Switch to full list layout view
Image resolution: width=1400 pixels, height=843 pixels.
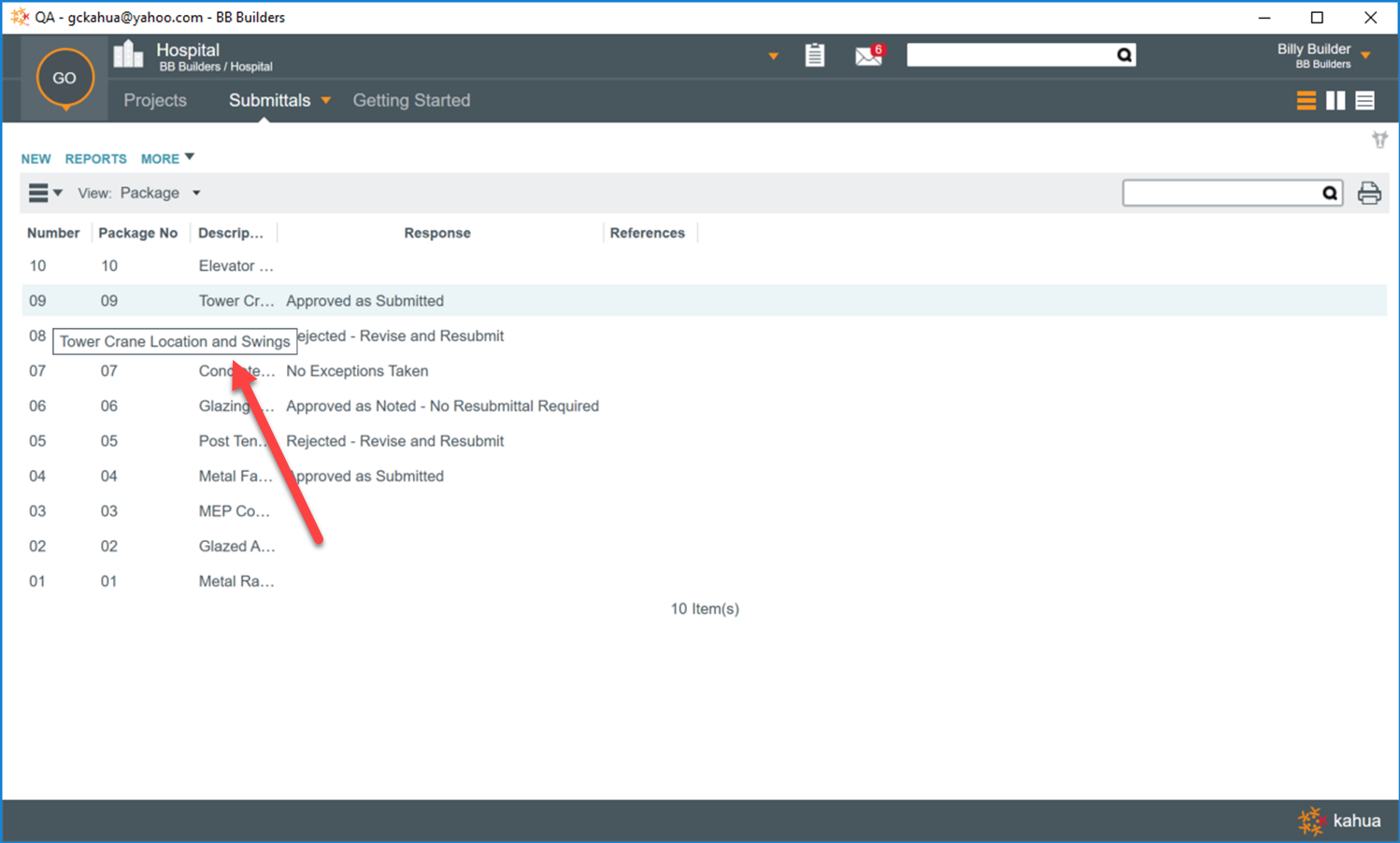(x=1364, y=101)
